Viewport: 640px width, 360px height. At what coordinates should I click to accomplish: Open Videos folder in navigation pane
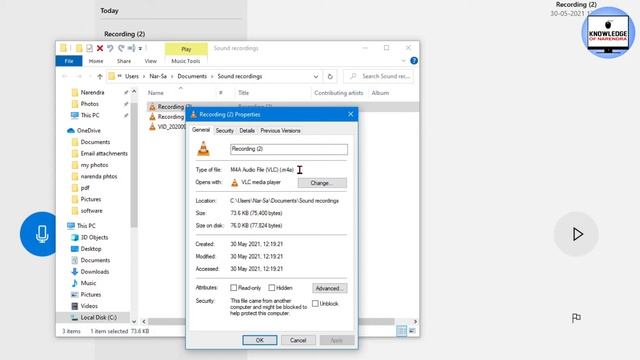pyautogui.click(x=84, y=306)
